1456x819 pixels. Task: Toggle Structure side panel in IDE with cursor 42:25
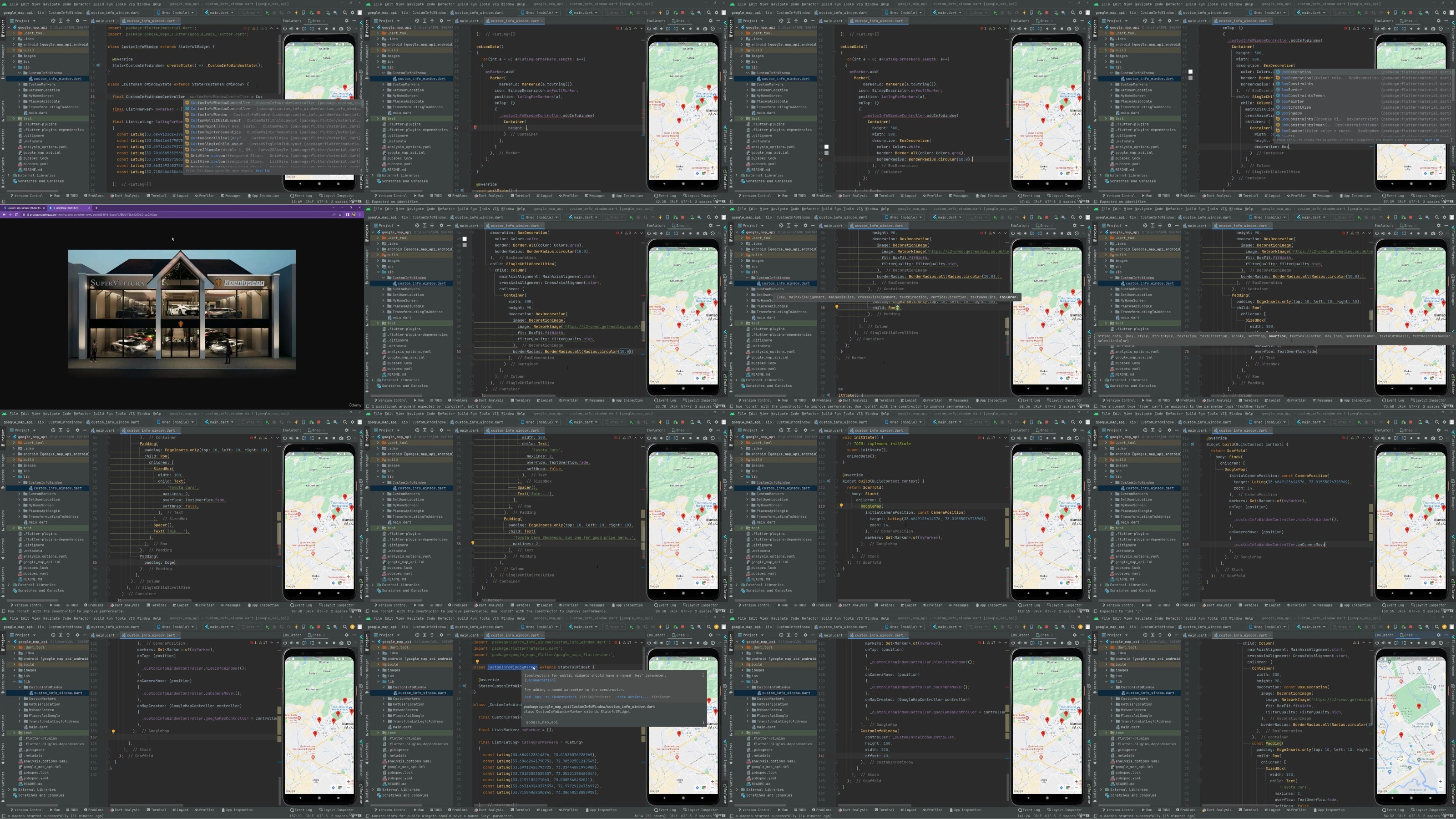[x=367, y=111]
